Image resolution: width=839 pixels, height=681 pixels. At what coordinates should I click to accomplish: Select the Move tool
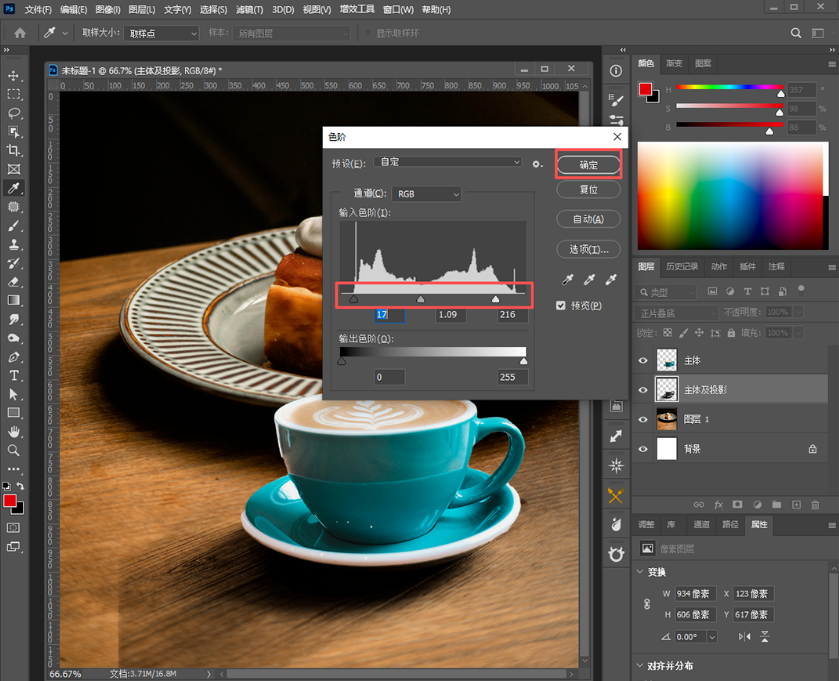pos(14,75)
